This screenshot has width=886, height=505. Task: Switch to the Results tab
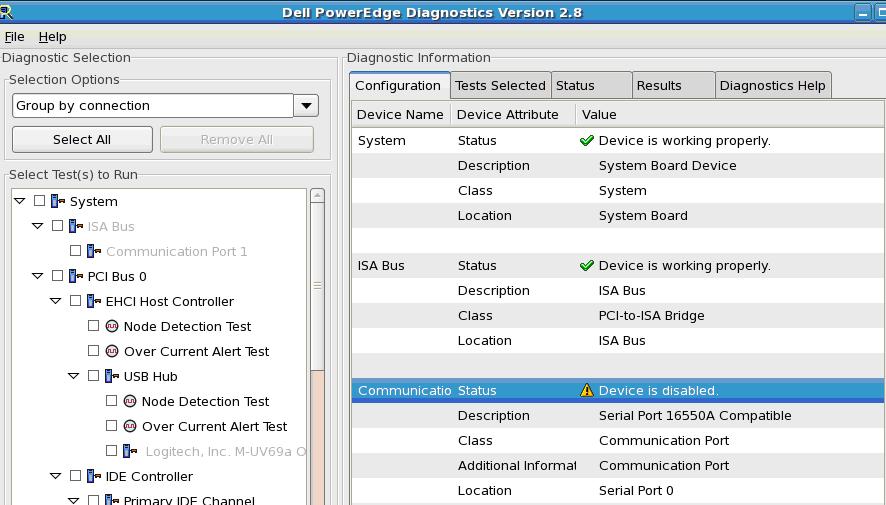coord(674,85)
